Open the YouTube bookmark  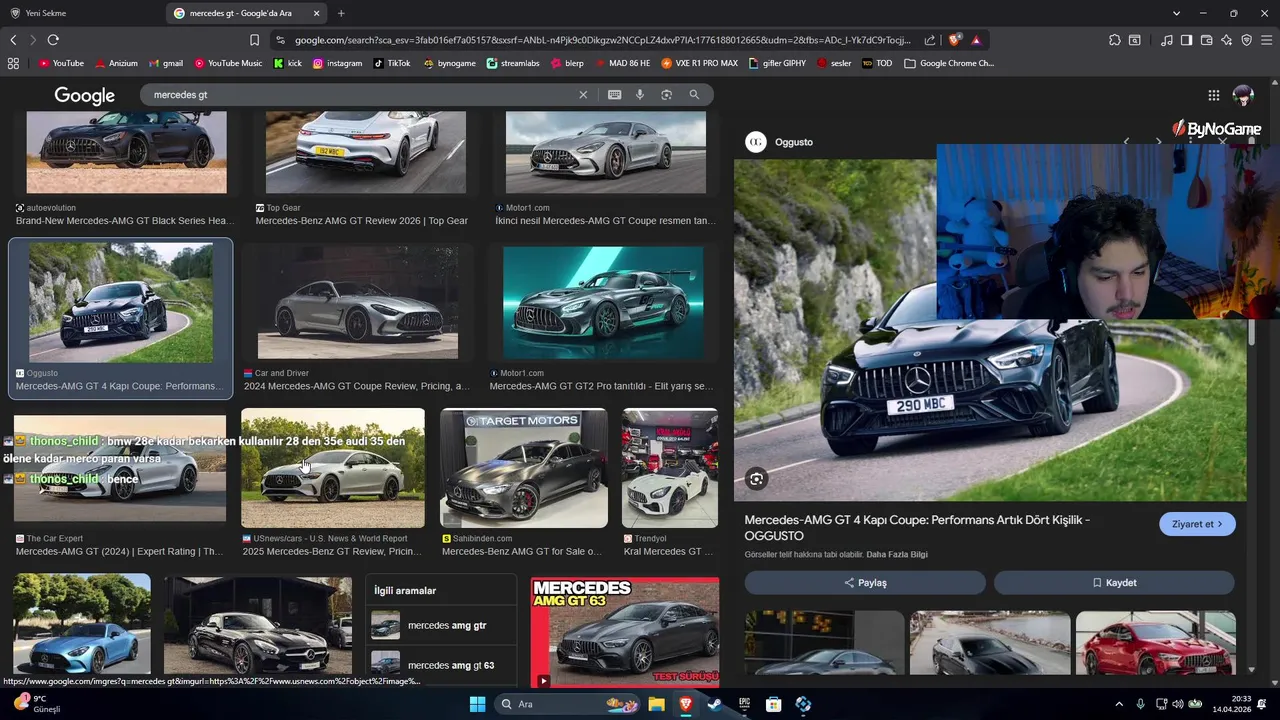(61, 63)
